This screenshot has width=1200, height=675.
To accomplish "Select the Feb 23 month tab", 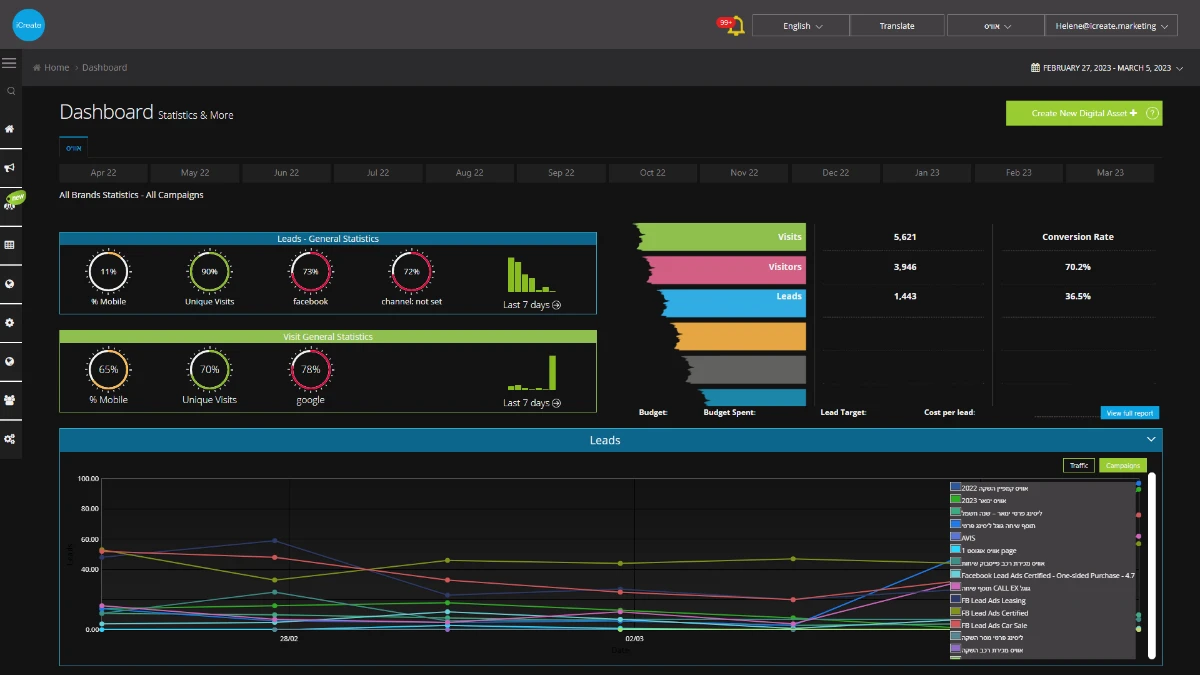I will (x=1018, y=173).
